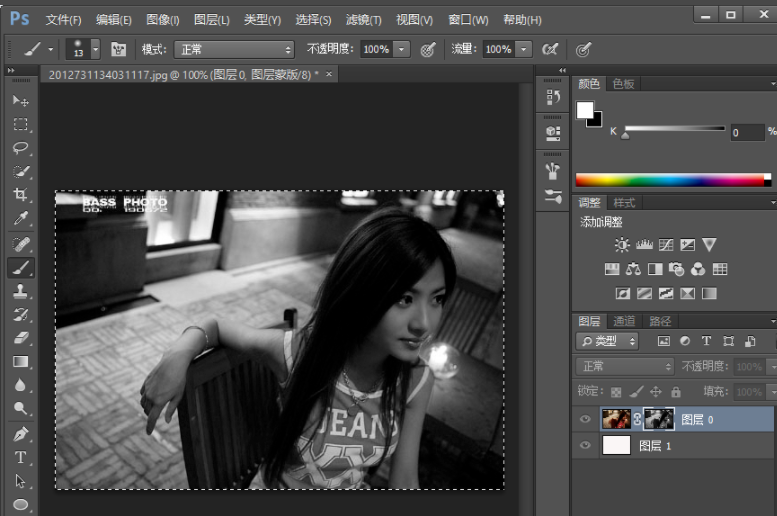Pick the Eyedropper tool

pos(20,219)
